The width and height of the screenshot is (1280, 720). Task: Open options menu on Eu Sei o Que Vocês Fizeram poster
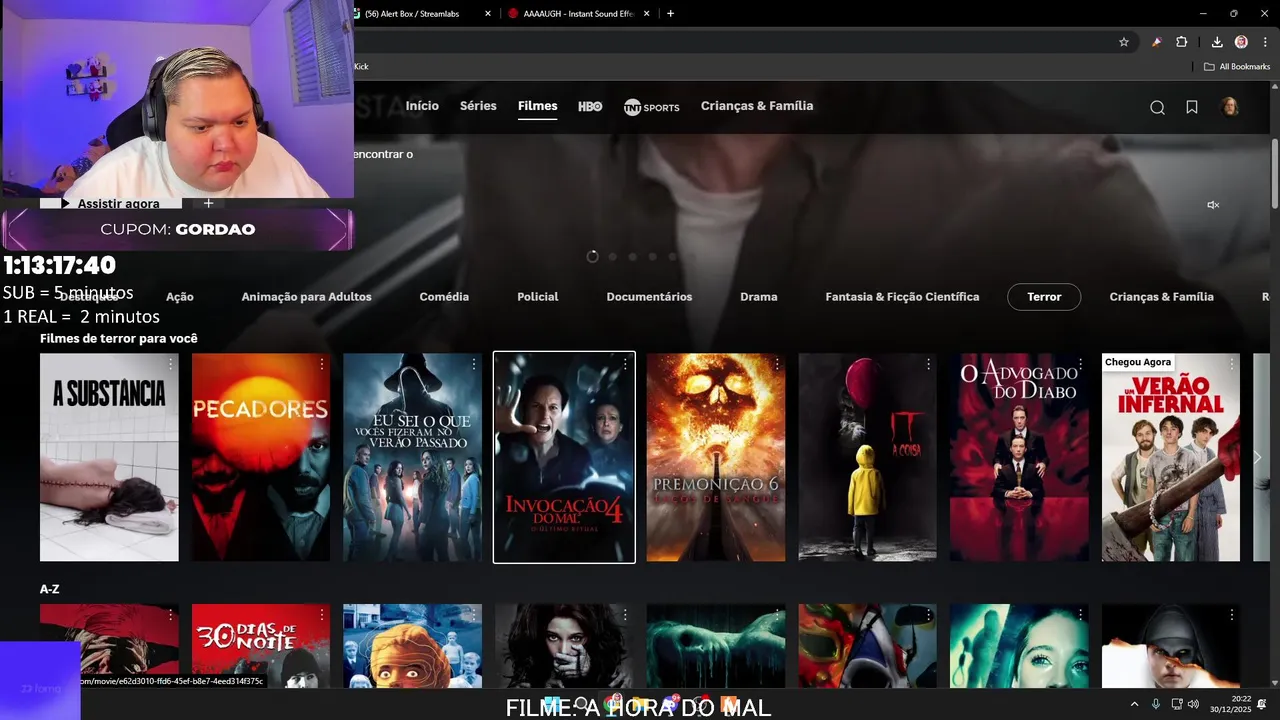[x=474, y=365]
